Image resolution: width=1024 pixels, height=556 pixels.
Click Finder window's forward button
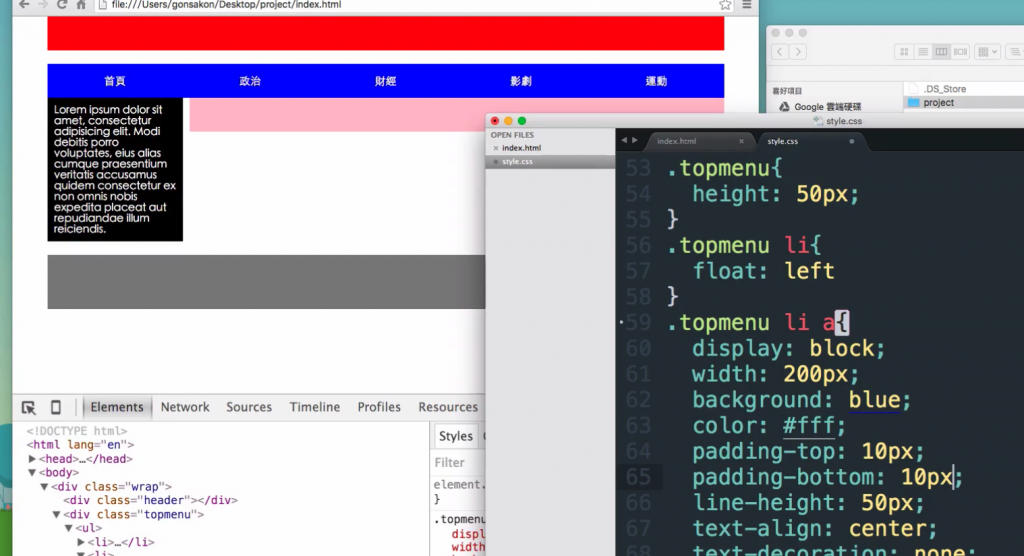click(x=798, y=52)
